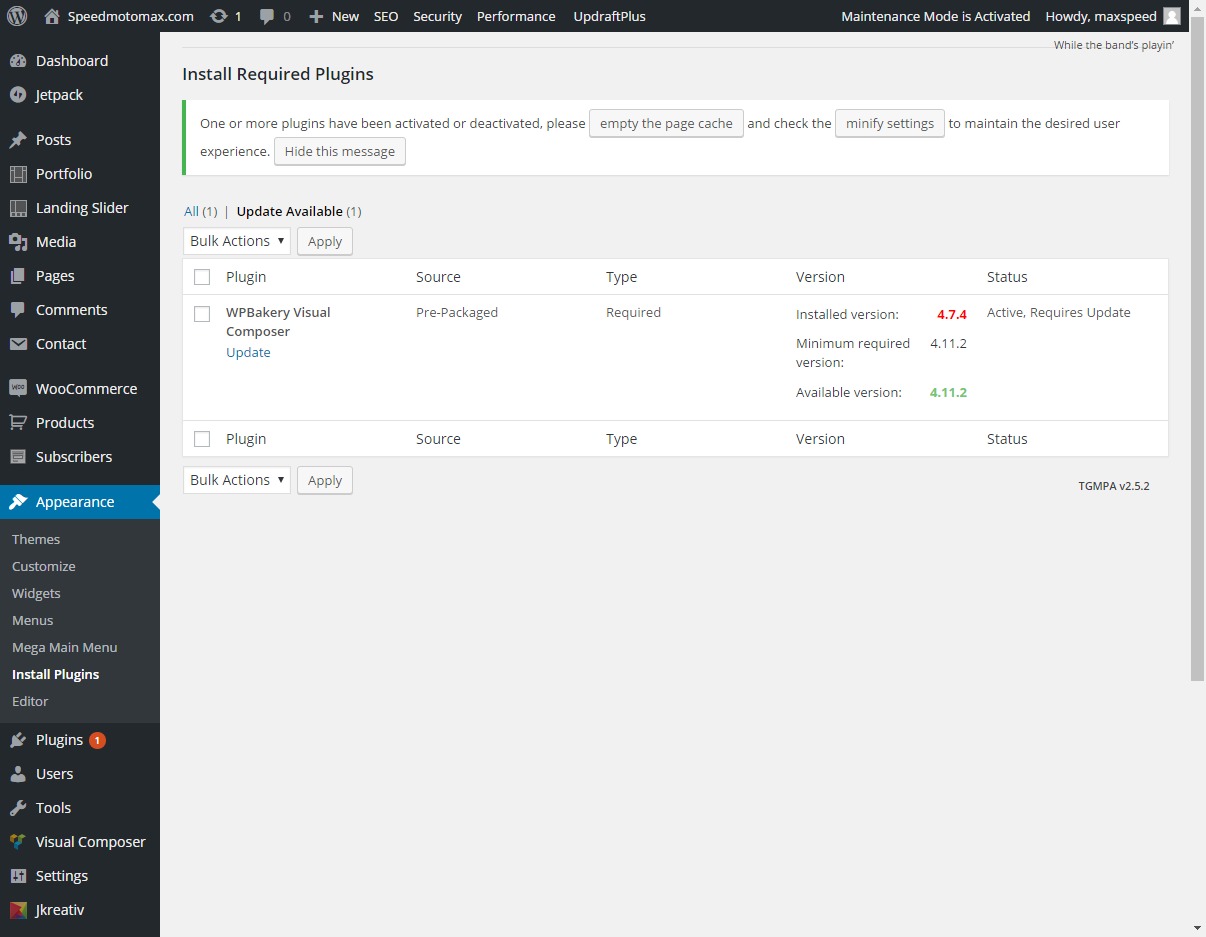Click the Posts pushpin icon

click(18, 140)
